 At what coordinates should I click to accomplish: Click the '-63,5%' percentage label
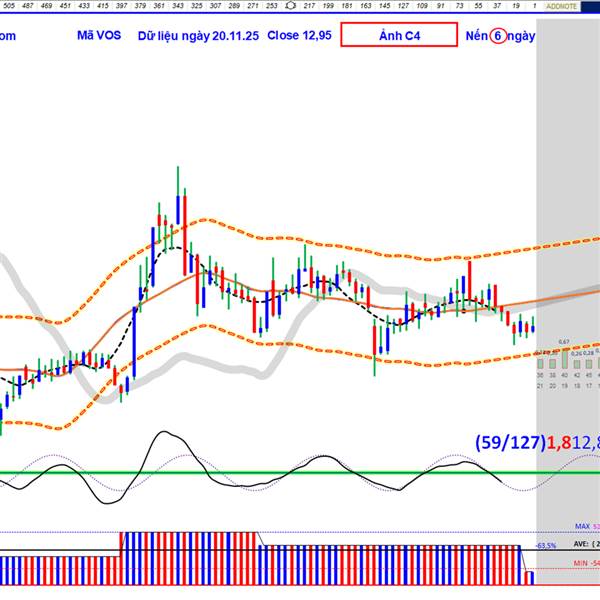(x=546, y=545)
